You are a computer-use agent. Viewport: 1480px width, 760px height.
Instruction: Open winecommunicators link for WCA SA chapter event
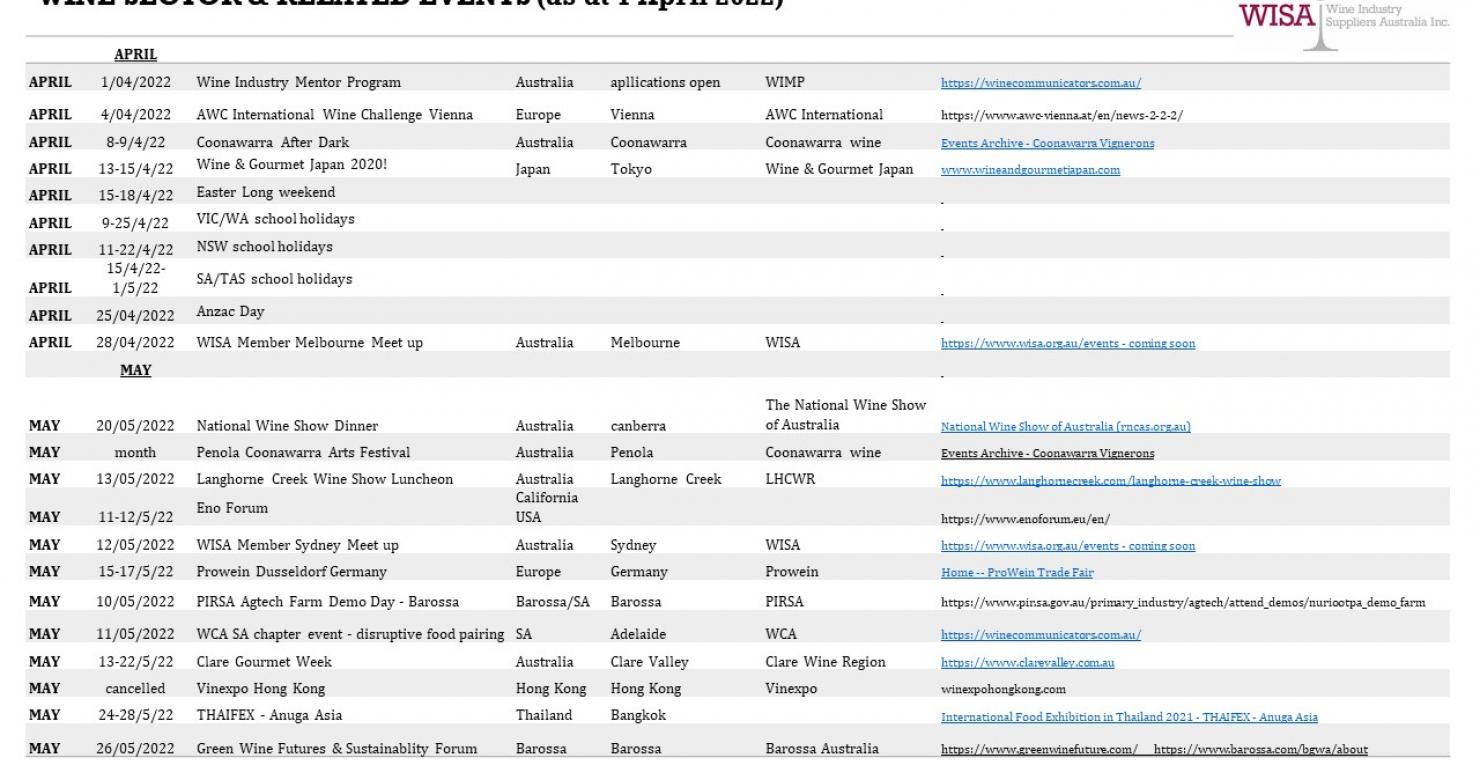[x=1041, y=635]
